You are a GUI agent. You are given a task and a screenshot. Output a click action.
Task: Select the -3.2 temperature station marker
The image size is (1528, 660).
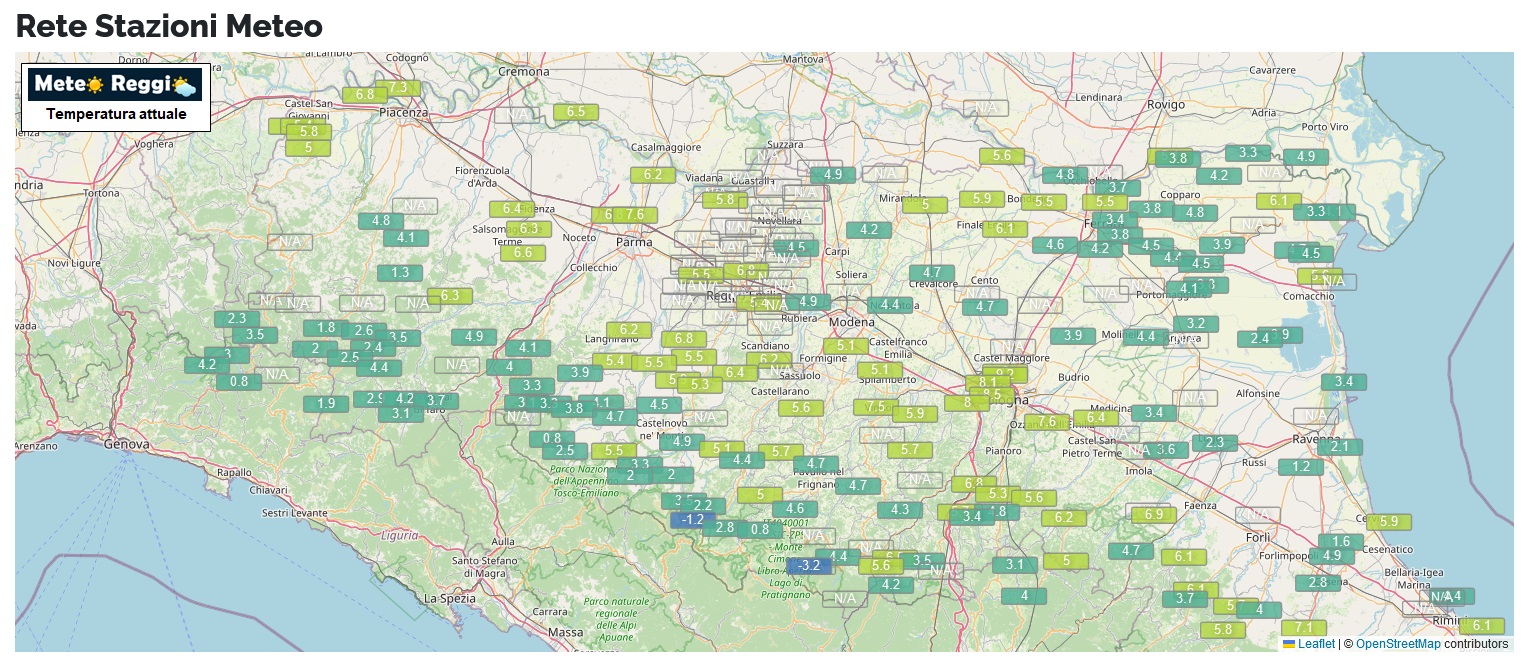coord(809,566)
